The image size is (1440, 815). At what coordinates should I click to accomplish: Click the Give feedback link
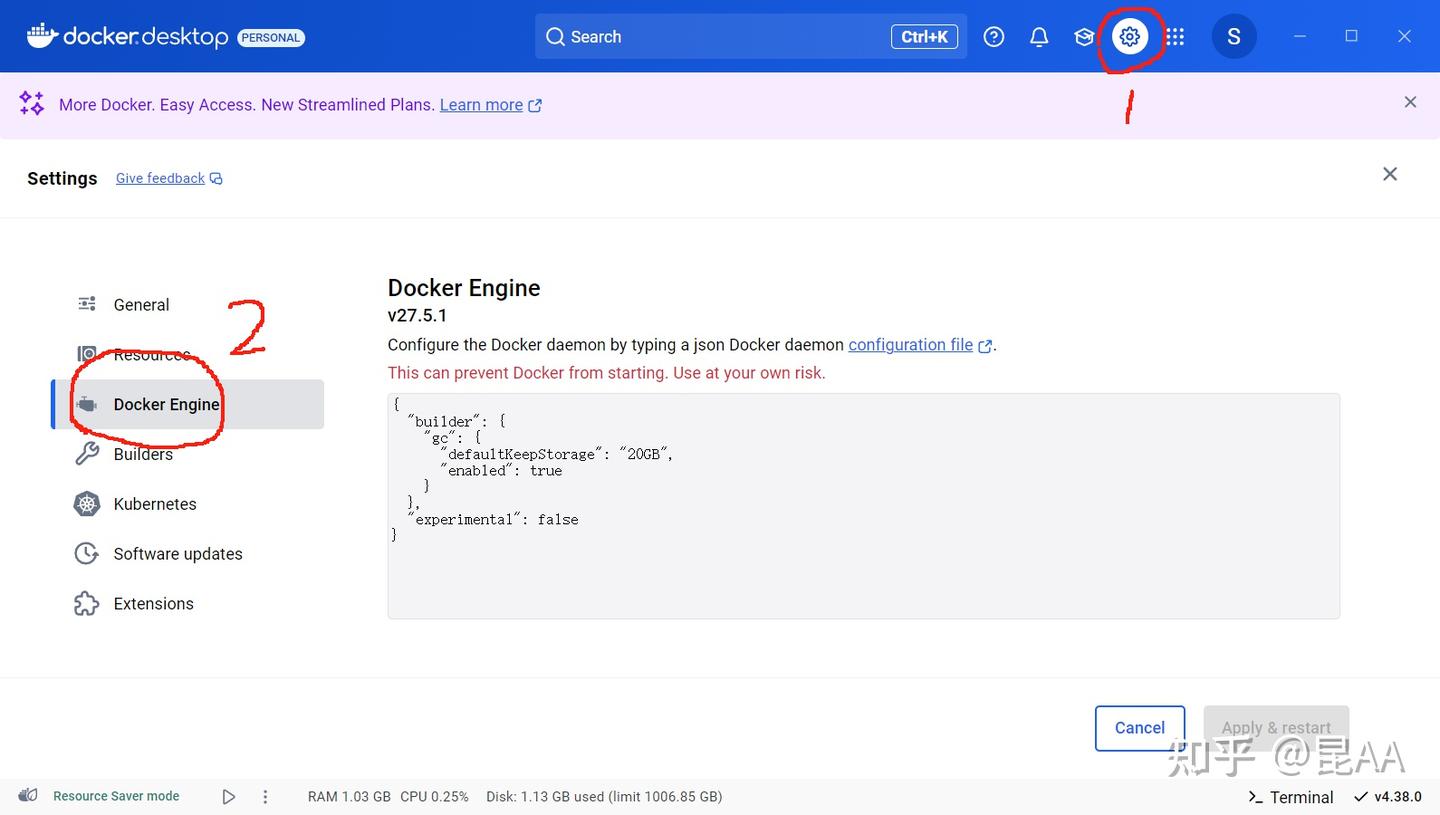[x=160, y=178]
